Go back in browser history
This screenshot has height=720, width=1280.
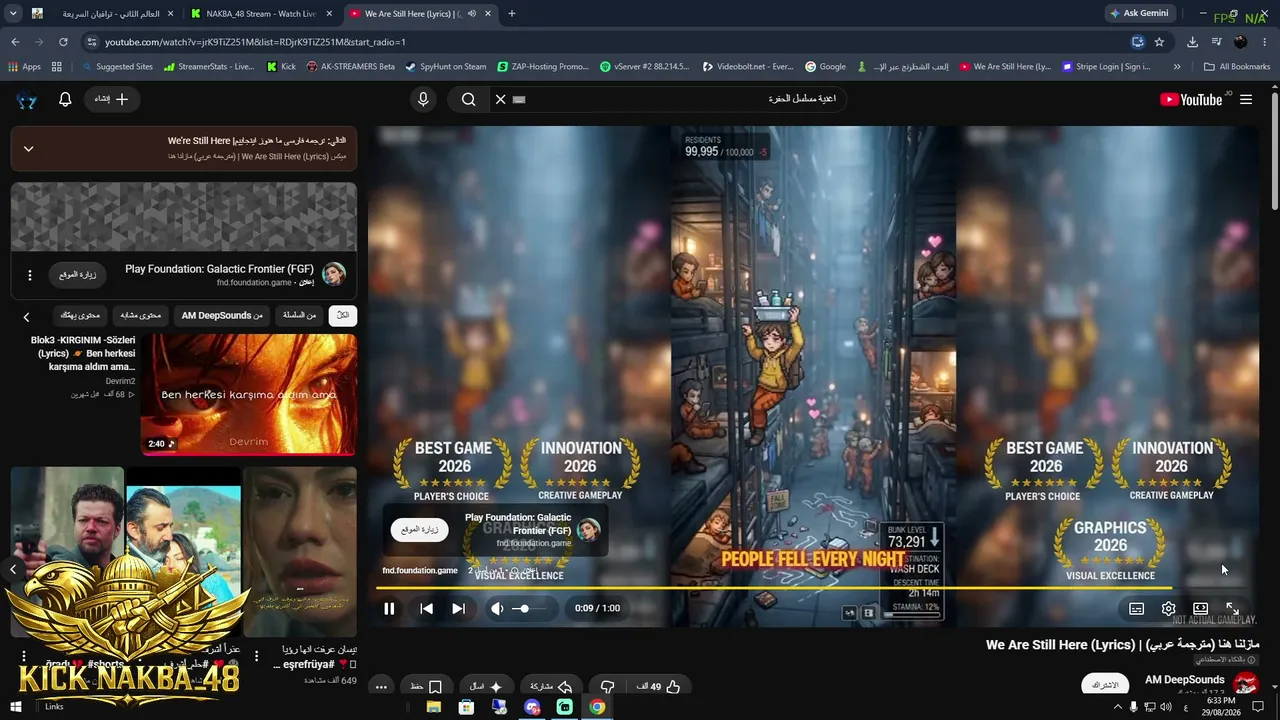coord(15,42)
